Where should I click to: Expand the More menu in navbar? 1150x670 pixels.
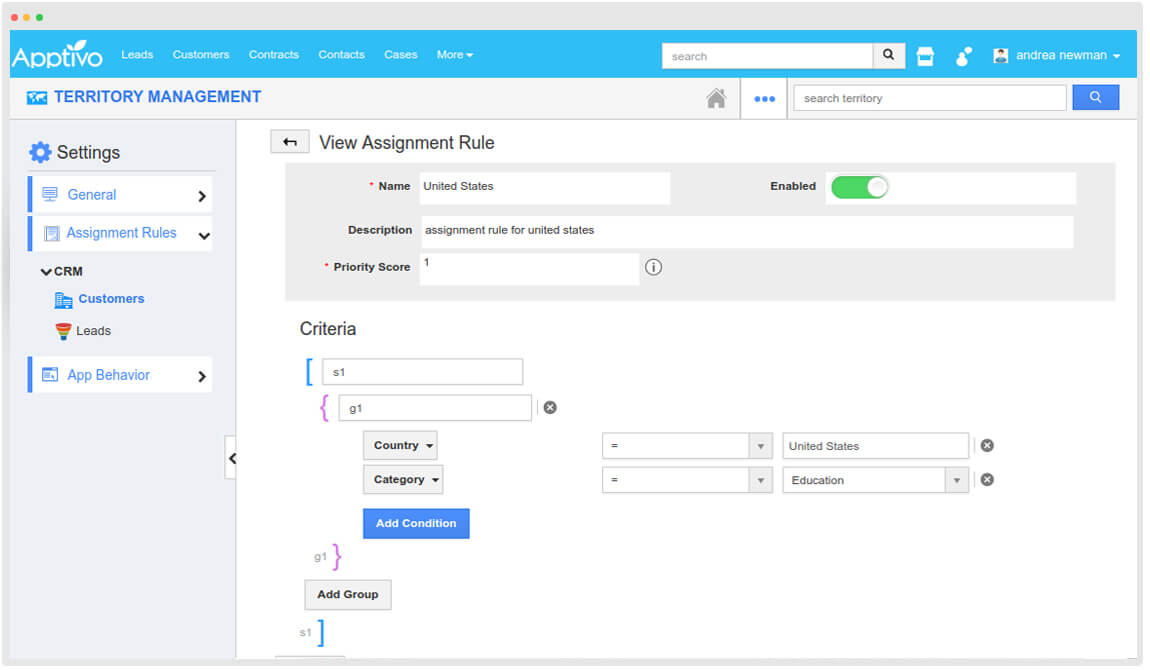click(x=454, y=55)
